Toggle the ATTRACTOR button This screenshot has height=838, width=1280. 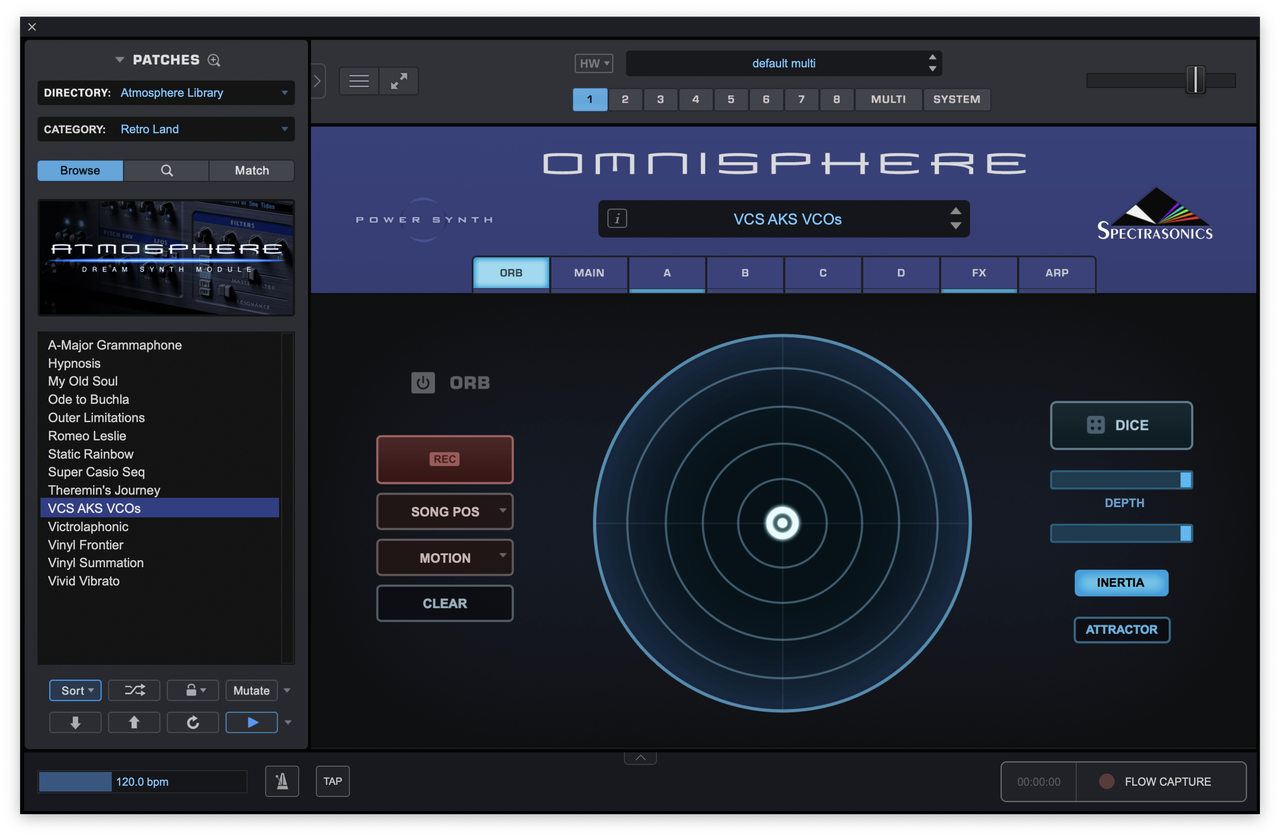coord(1121,629)
